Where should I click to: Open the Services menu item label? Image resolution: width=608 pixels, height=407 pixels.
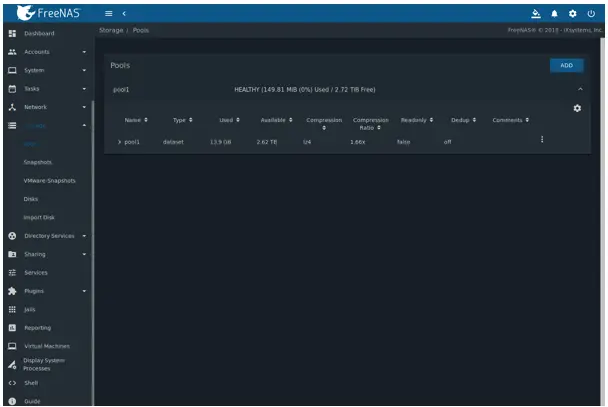click(36, 272)
